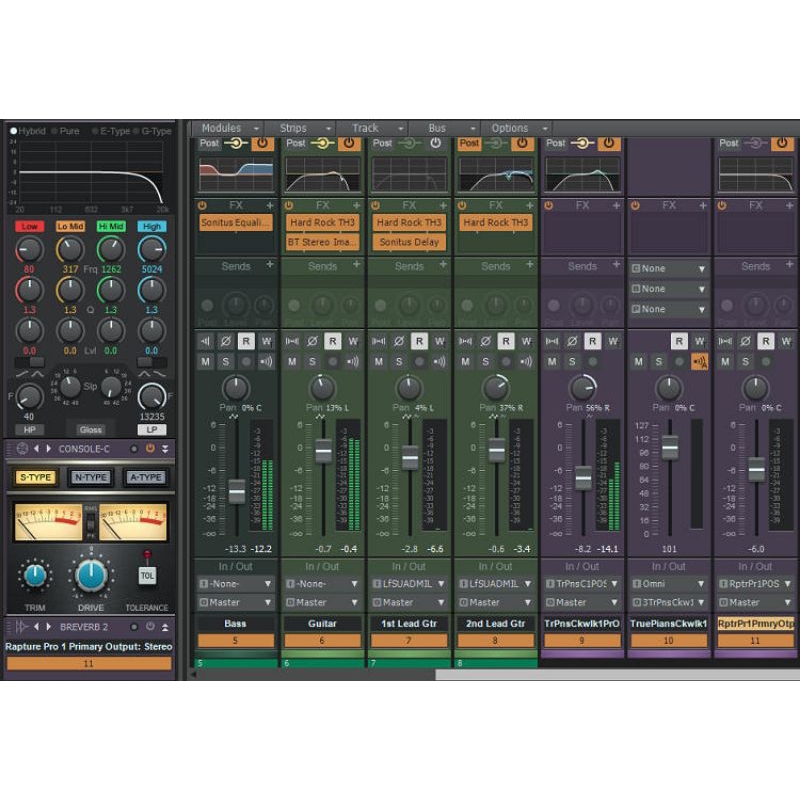Select the N-TYPE console mode
The height and width of the screenshot is (800, 800).
point(91,477)
